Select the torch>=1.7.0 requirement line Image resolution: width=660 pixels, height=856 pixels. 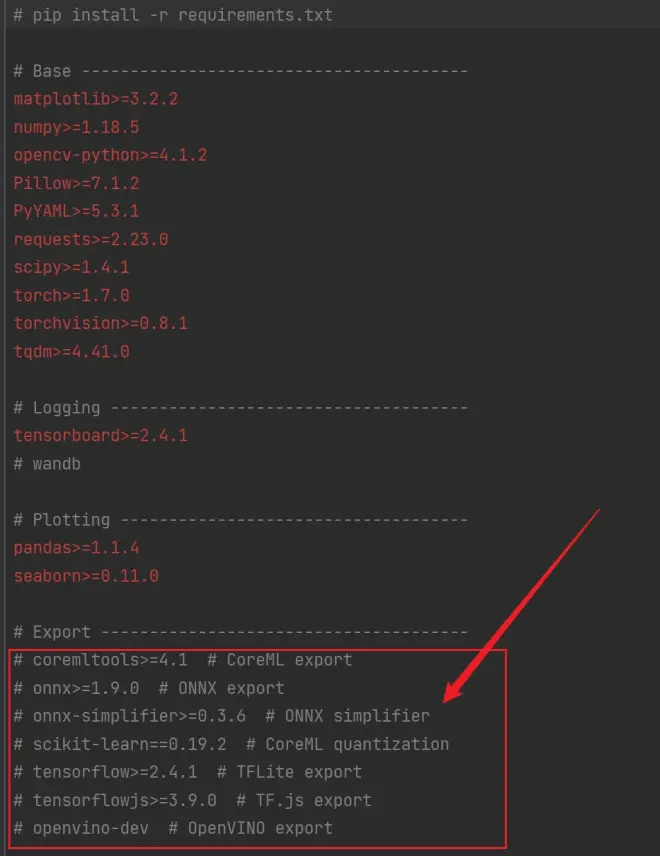72,295
